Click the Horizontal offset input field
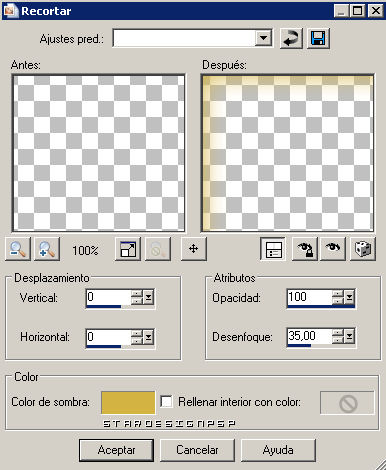This screenshot has width=386, height=470. point(108,337)
